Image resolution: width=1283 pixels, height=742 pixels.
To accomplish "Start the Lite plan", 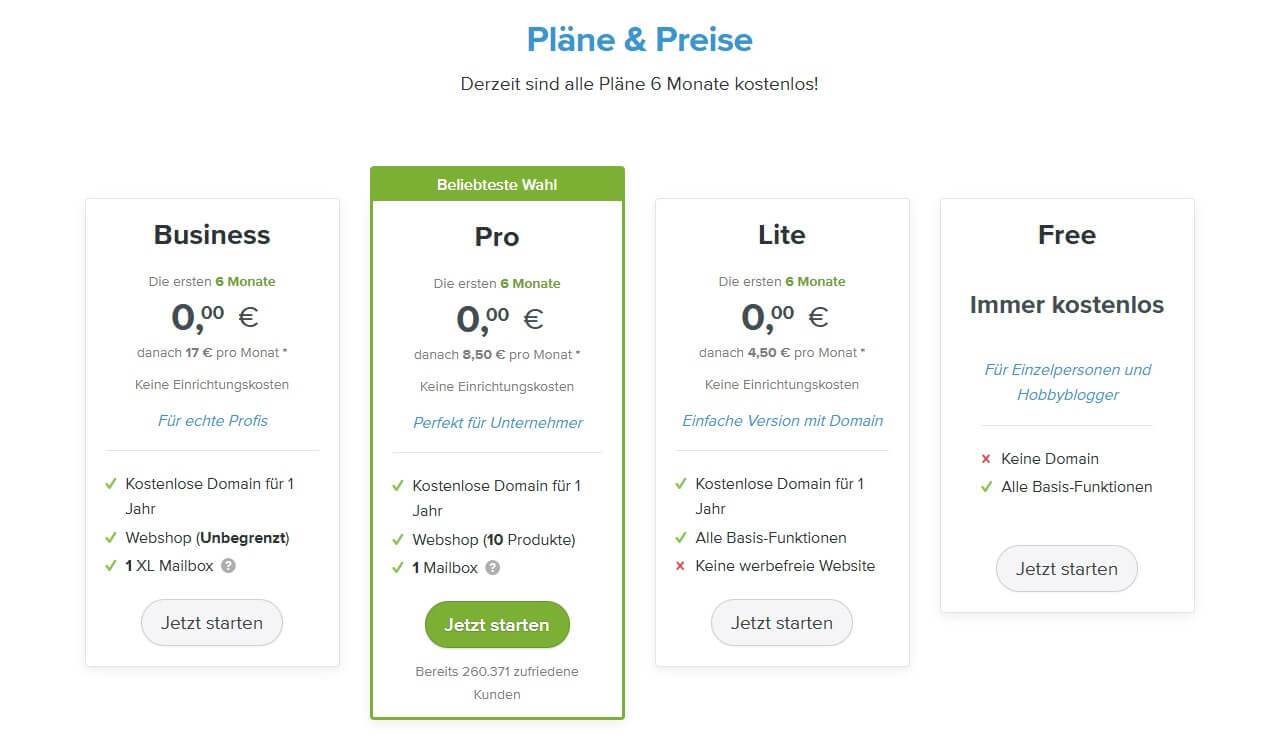I will coord(782,623).
